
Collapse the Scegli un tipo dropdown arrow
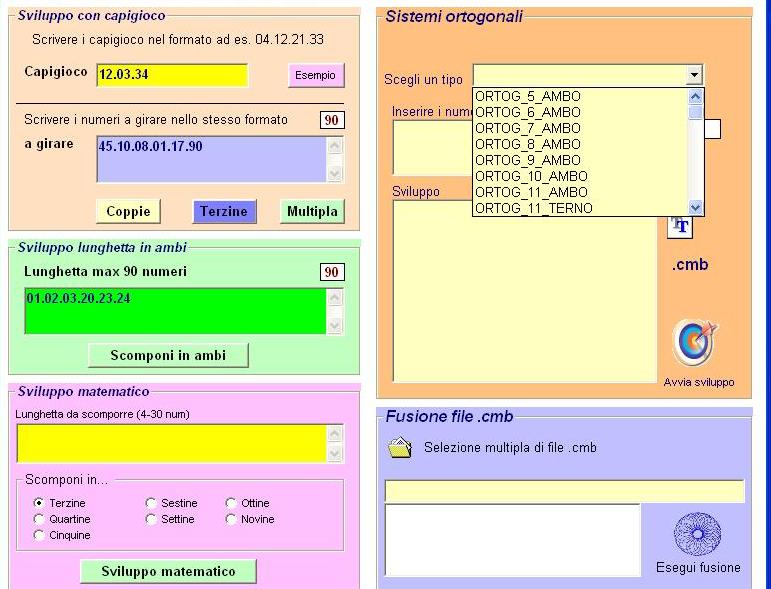tap(694, 75)
